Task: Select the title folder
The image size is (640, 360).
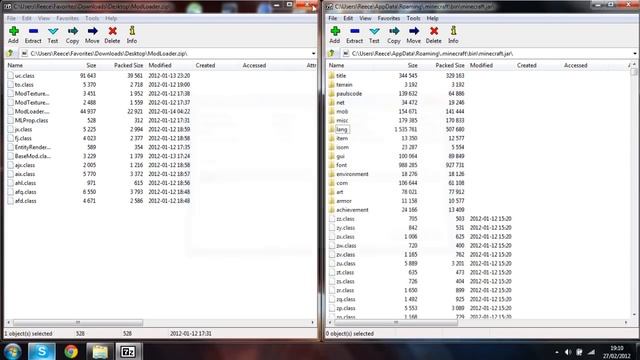Action: tap(341, 76)
